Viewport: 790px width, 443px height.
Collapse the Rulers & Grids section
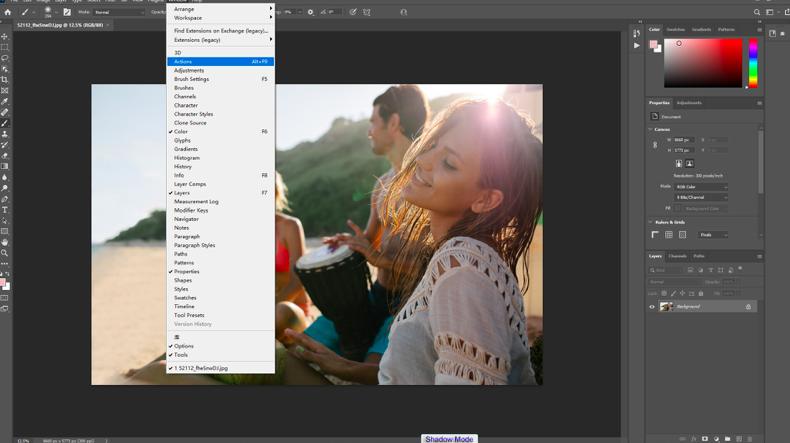[650, 222]
